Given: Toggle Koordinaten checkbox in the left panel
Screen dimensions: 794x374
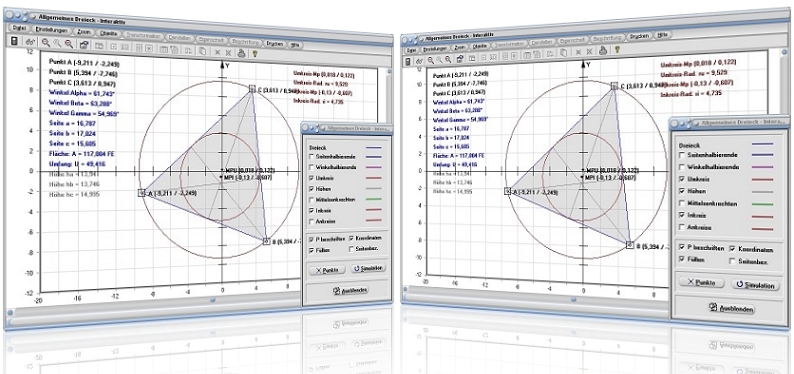Looking at the screenshot, I should (351, 238).
